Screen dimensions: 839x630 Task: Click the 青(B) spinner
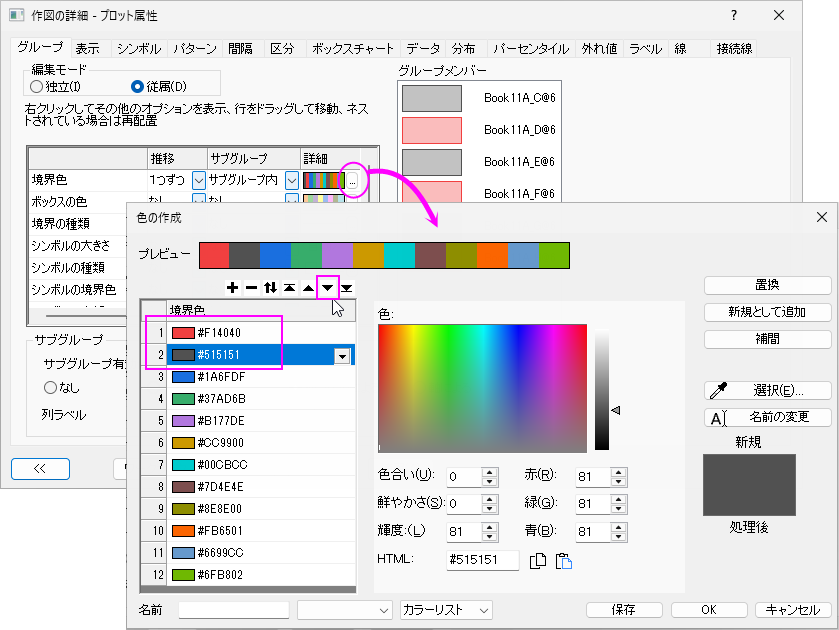[x=619, y=532]
